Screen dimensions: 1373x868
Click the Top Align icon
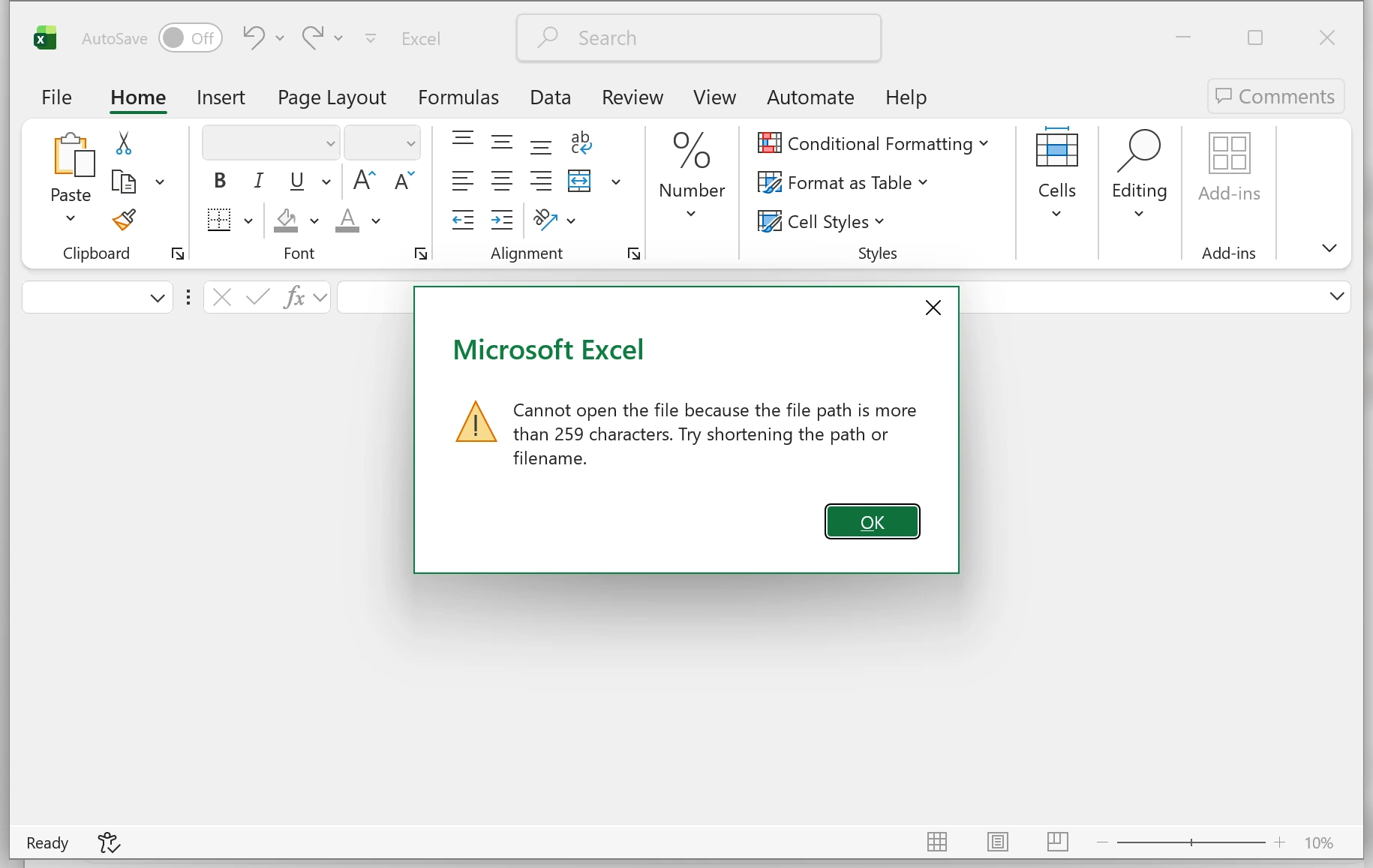tap(463, 140)
